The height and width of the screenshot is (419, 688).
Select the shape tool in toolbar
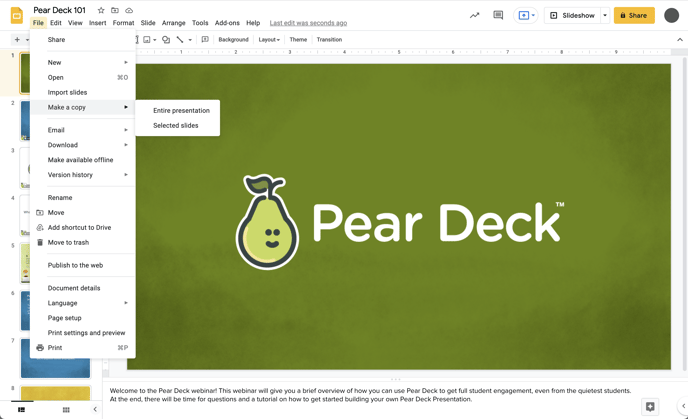166,39
